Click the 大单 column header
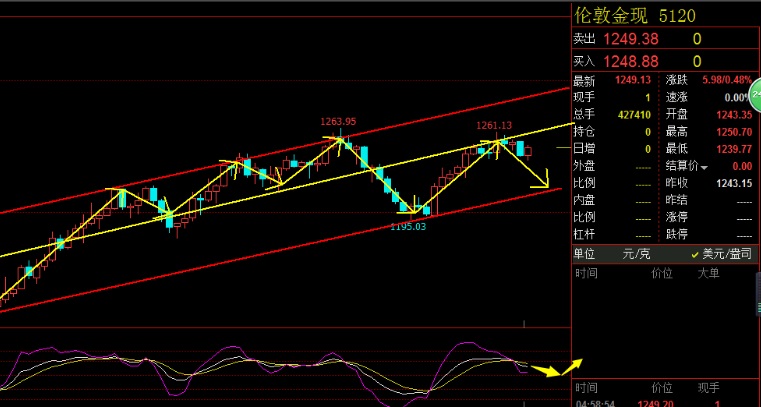The height and width of the screenshot is (407, 761). pyautogui.click(x=708, y=274)
